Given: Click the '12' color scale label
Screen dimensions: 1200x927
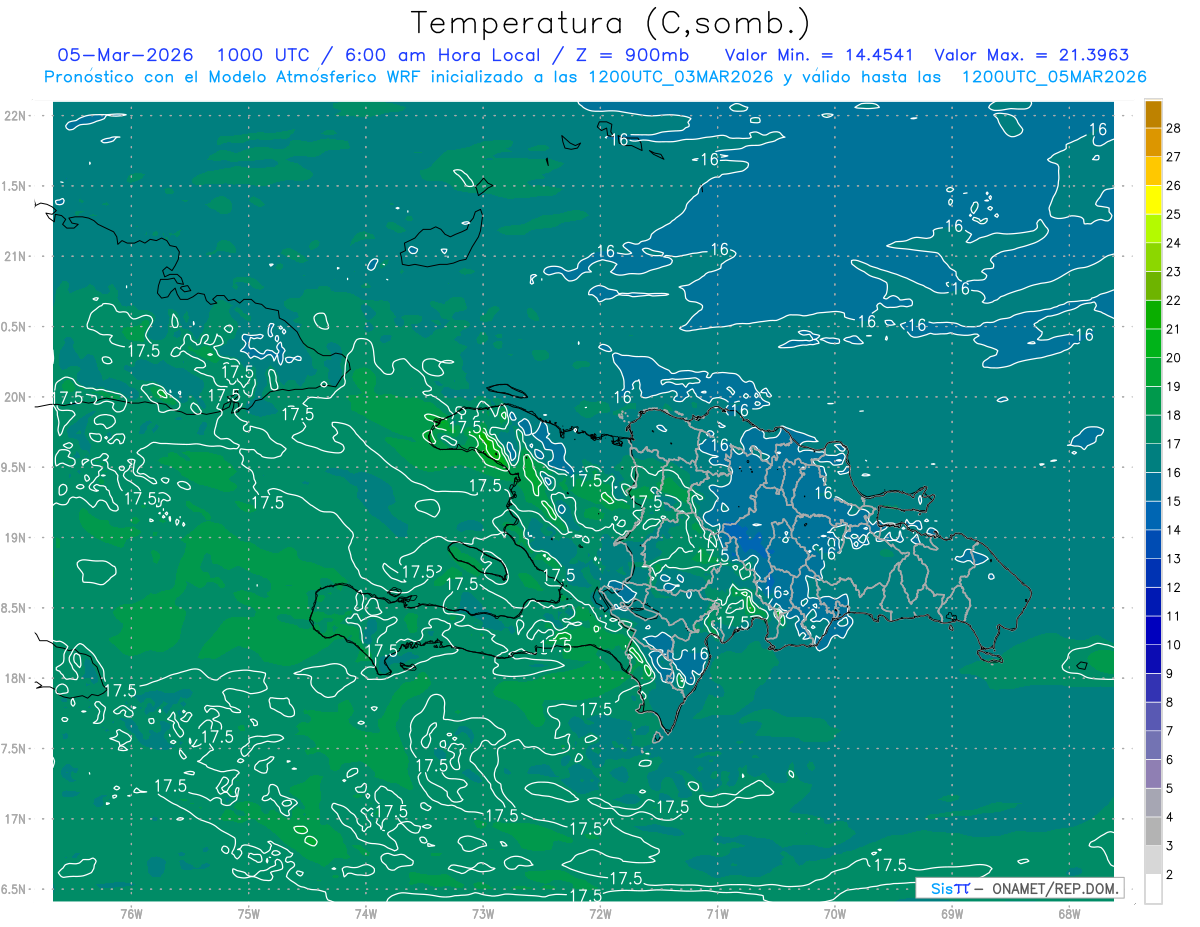Looking at the screenshot, I should (1174, 587).
